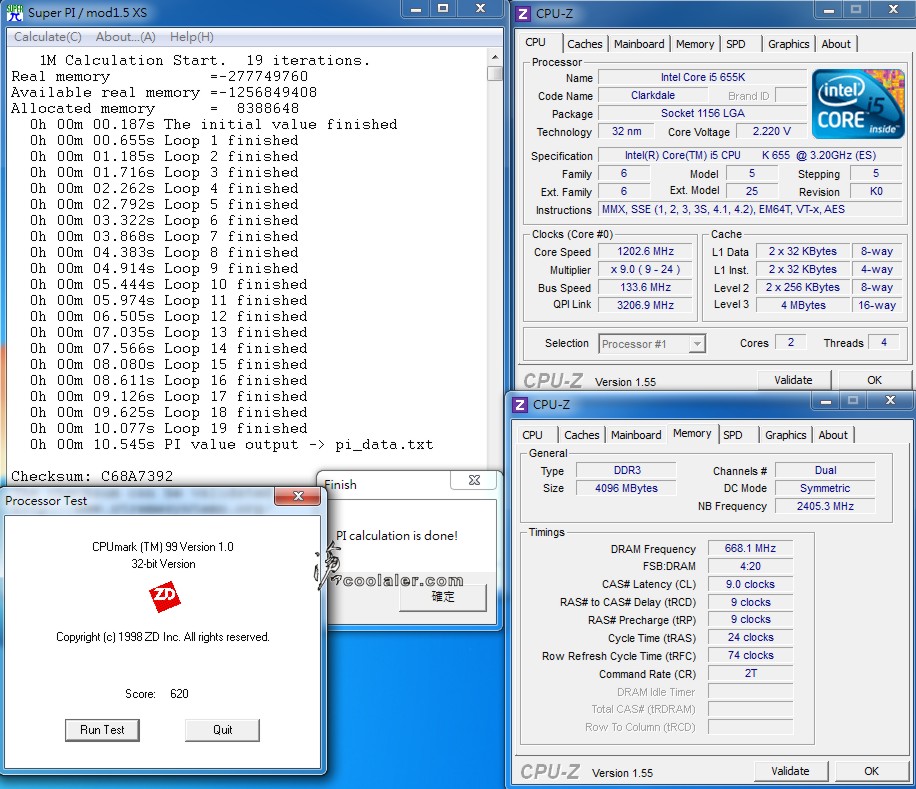Click Run Test in Processor Test dialog
The height and width of the screenshot is (789, 916).
(102, 730)
